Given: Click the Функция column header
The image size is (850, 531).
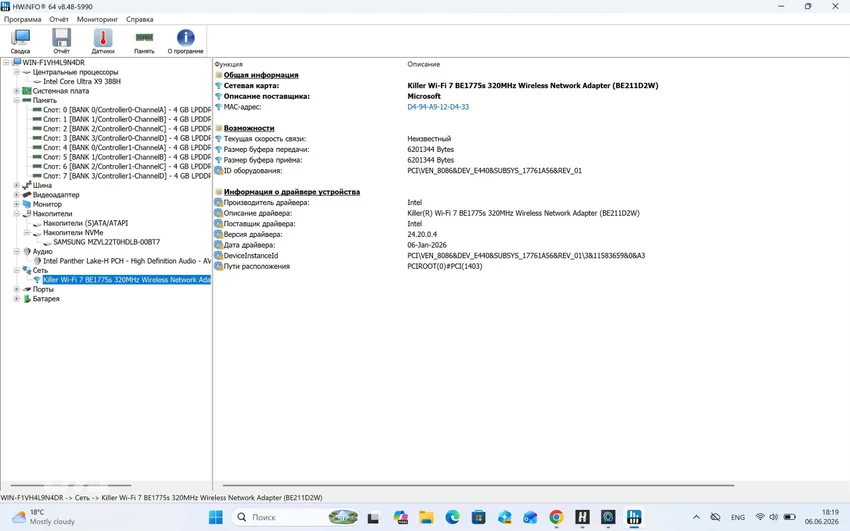Looking at the screenshot, I should tap(228, 64).
